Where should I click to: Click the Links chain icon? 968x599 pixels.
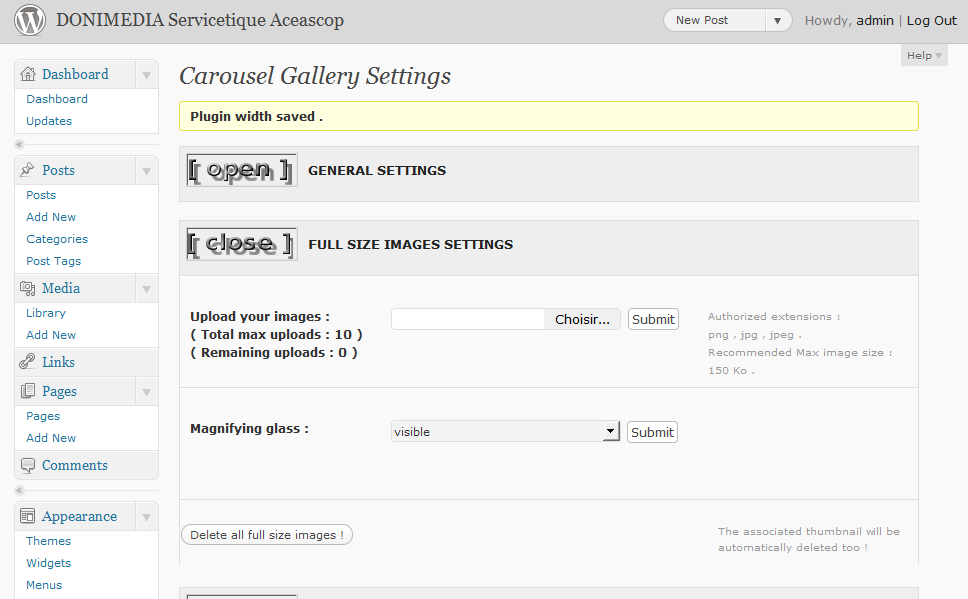[x=27, y=362]
